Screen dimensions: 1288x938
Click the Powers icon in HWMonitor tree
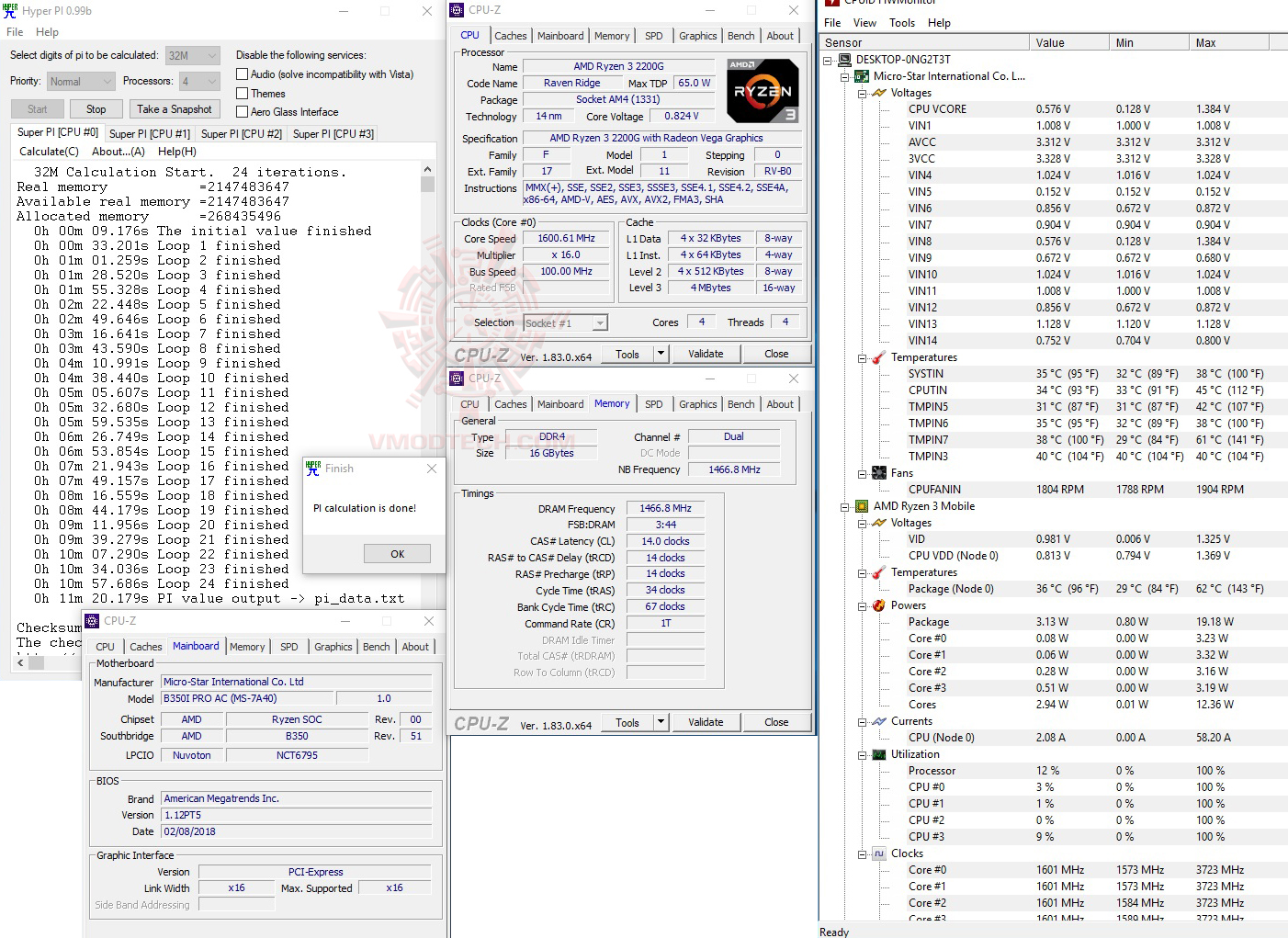click(879, 605)
